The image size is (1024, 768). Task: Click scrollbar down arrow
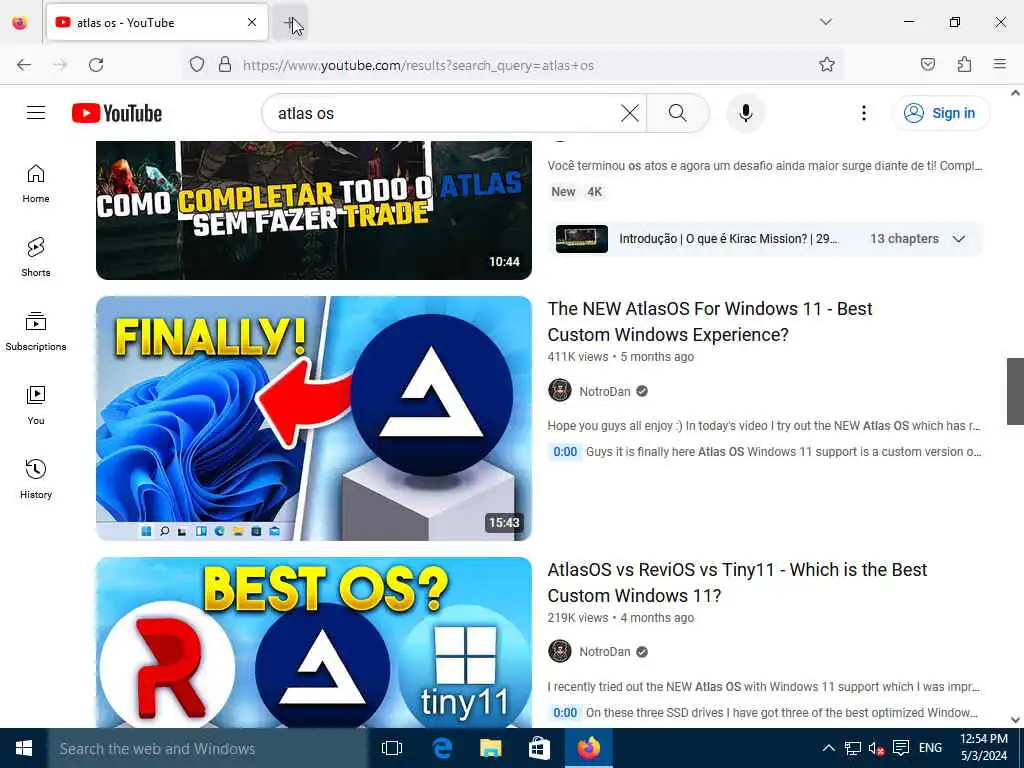[x=1015, y=720]
